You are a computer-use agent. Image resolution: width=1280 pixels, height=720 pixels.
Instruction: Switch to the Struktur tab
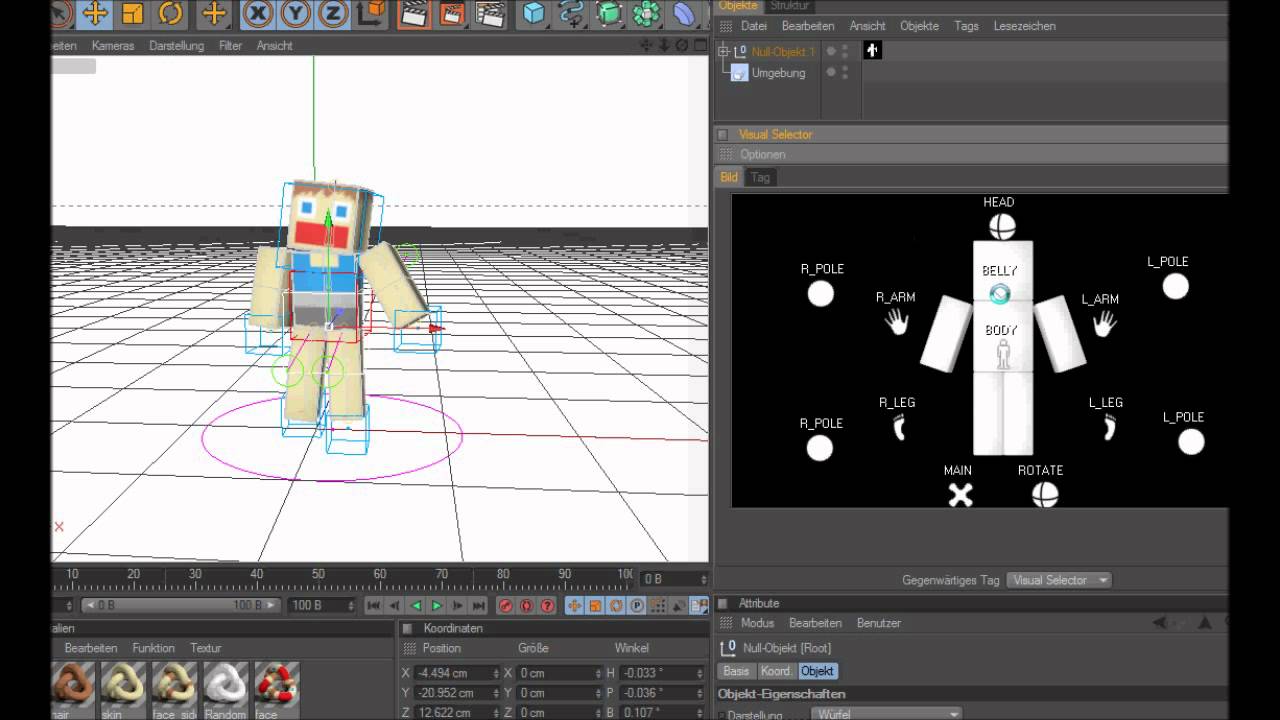click(x=789, y=5)
